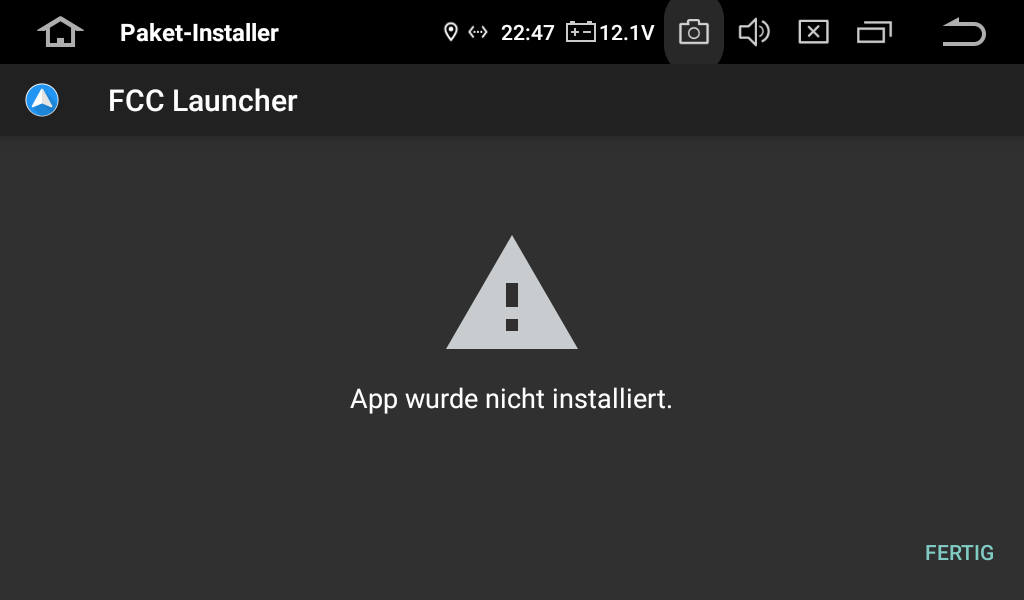1024x600 pixels.
Task: Click the "App wurde nicht installiert." message
Action: [x=511, y=399]
